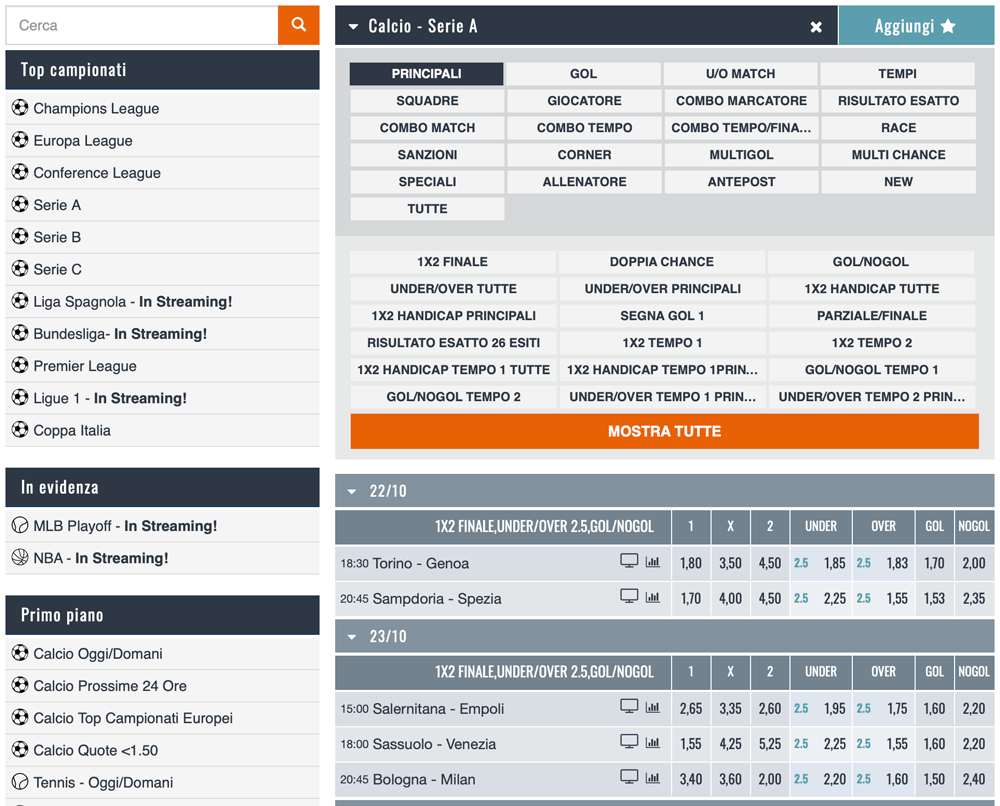Viewport: 1000px width, 806px height.
Task: Select the DOPPIA CHANCE market filter
Action: click(x=662, y=262)
